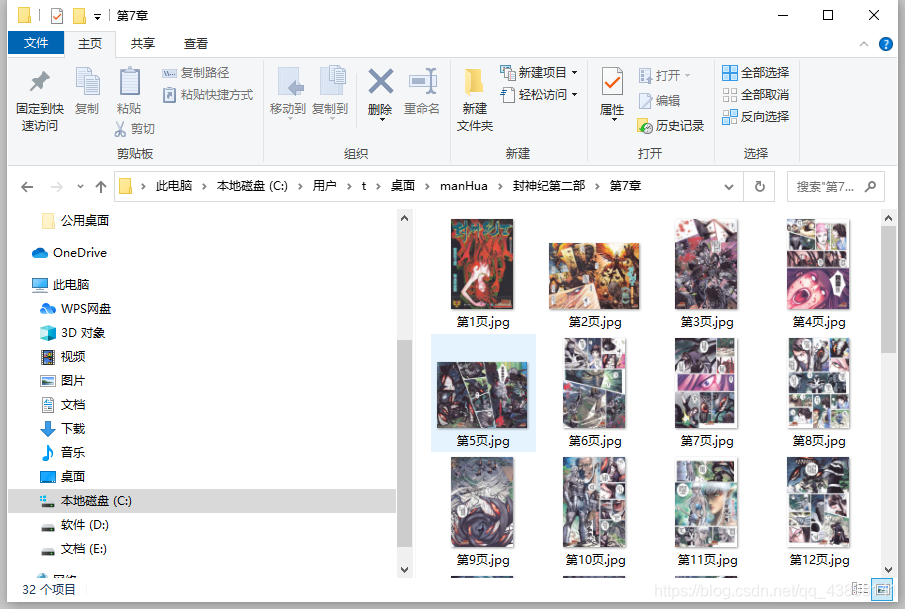Click Select all (全部选择)

pyautogui.click(x=755, y=73)
